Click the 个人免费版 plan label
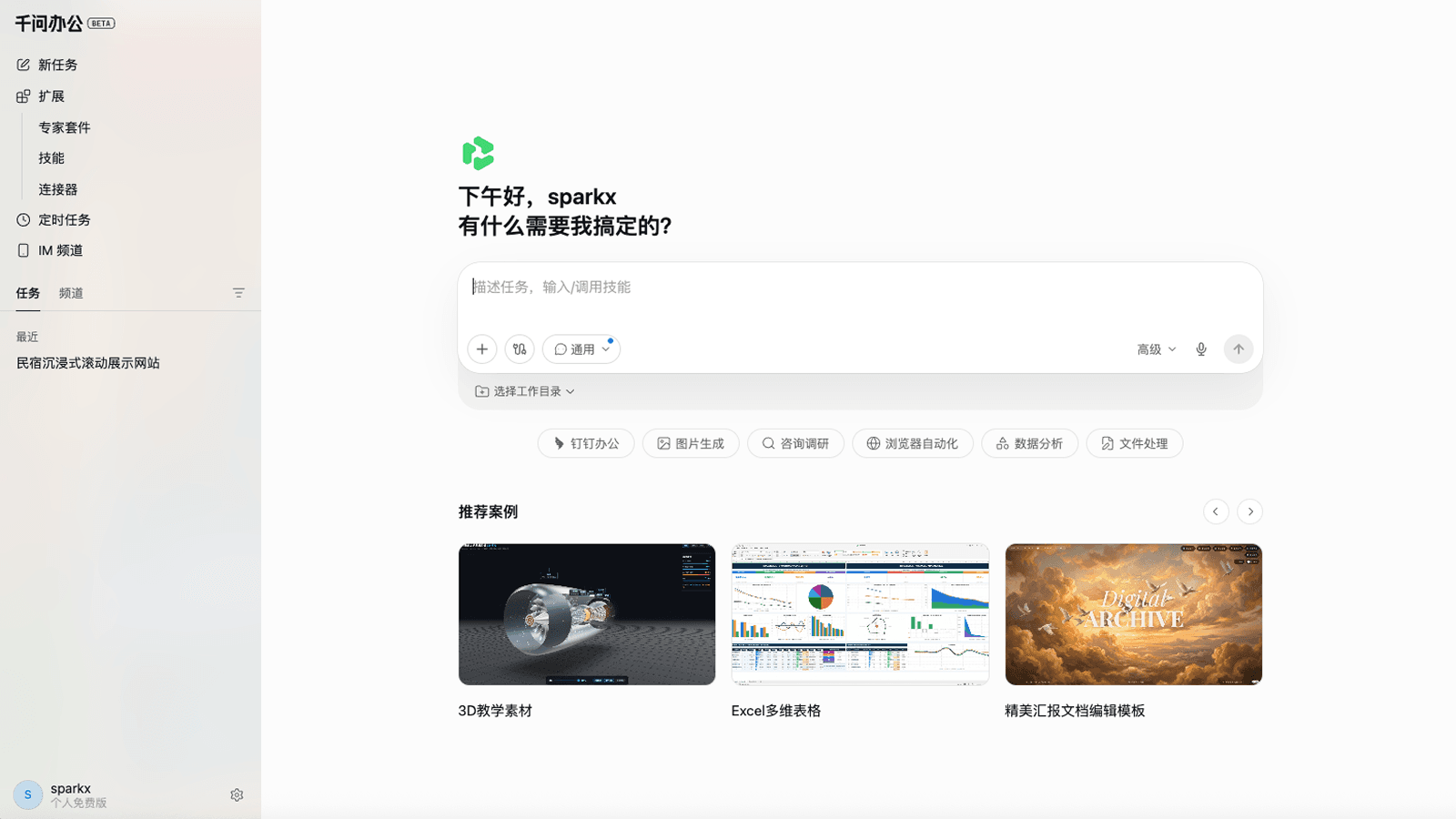Viewport: 1456px width, 819px height. (x=78, y=803)
